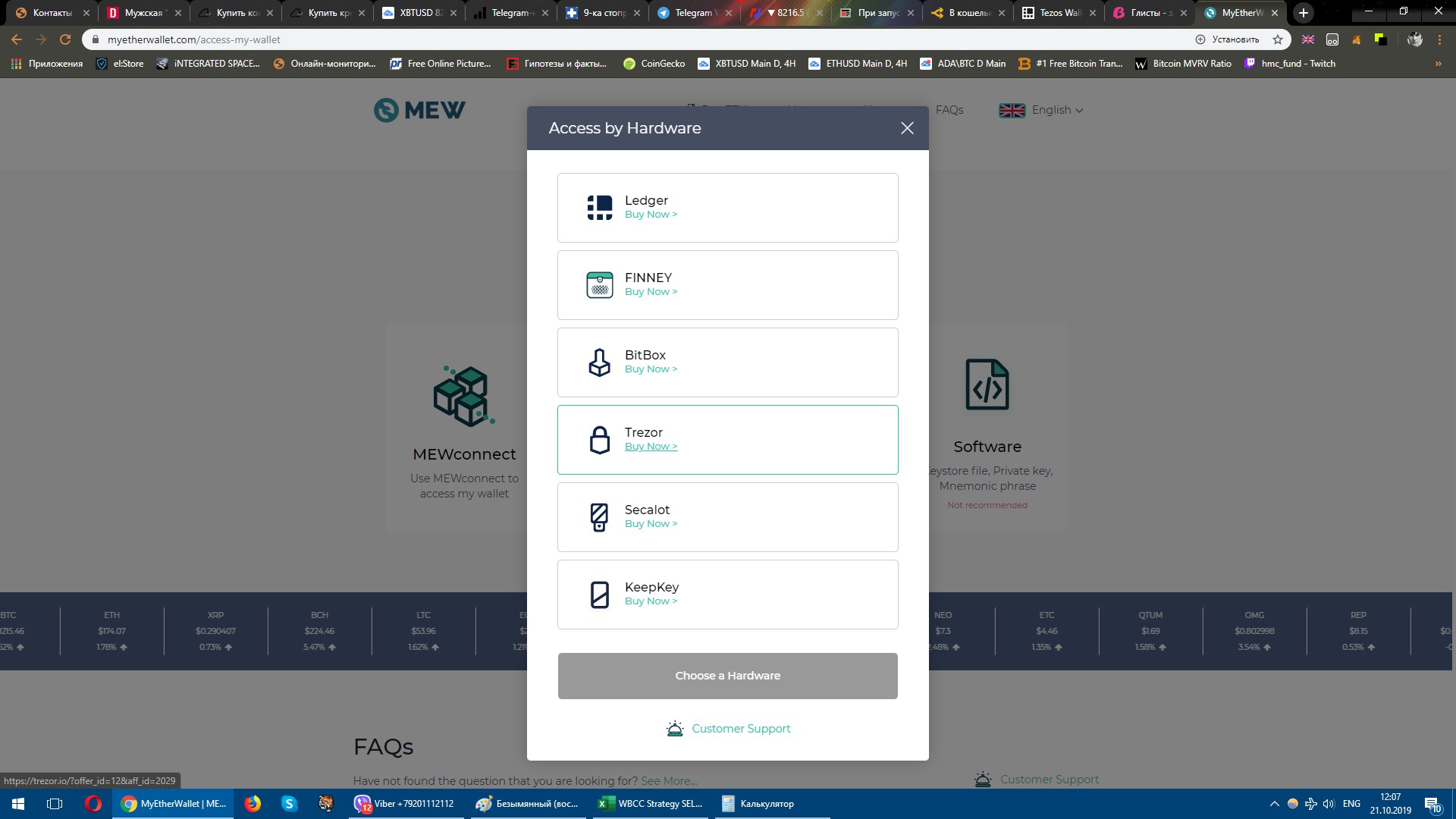Open notification center icon
The width and height of the screenshot is (1456, 819).
click(x=1432, y=804)
